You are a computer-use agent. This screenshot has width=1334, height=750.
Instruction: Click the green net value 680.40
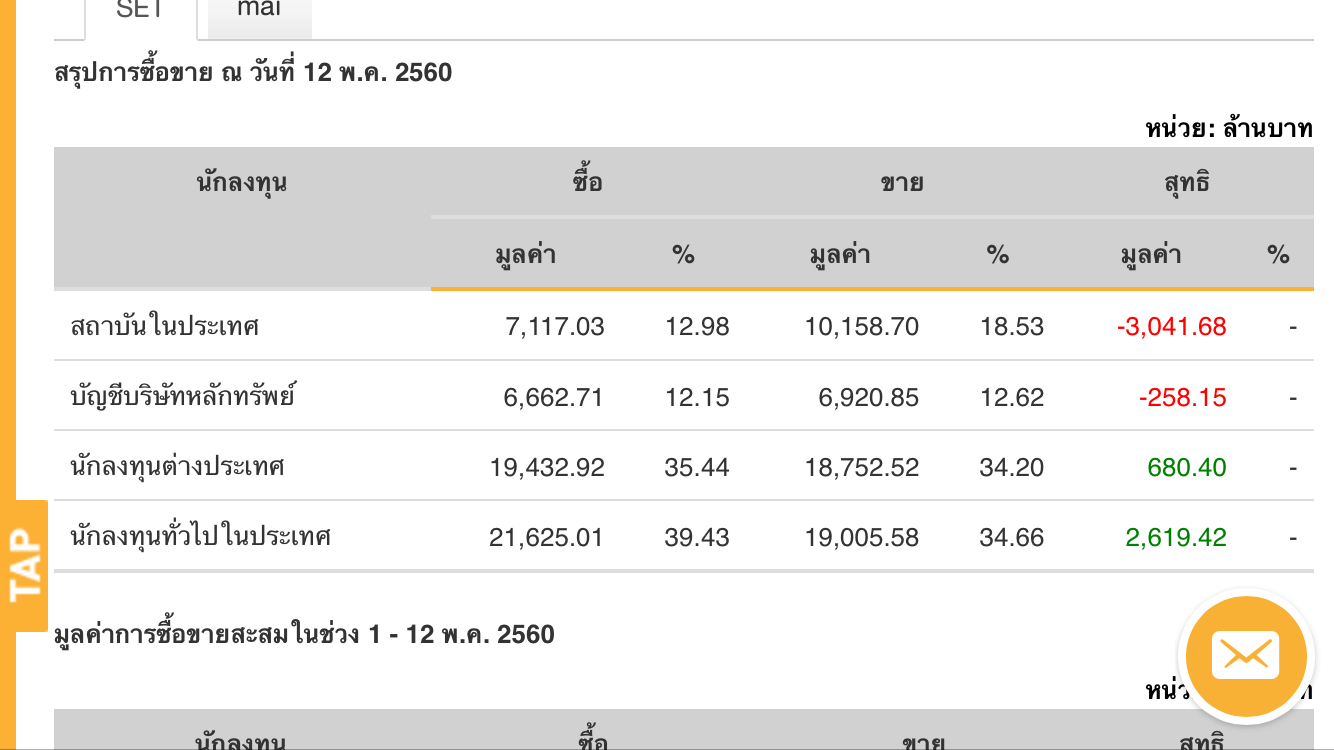click(x=1187, y=467)
